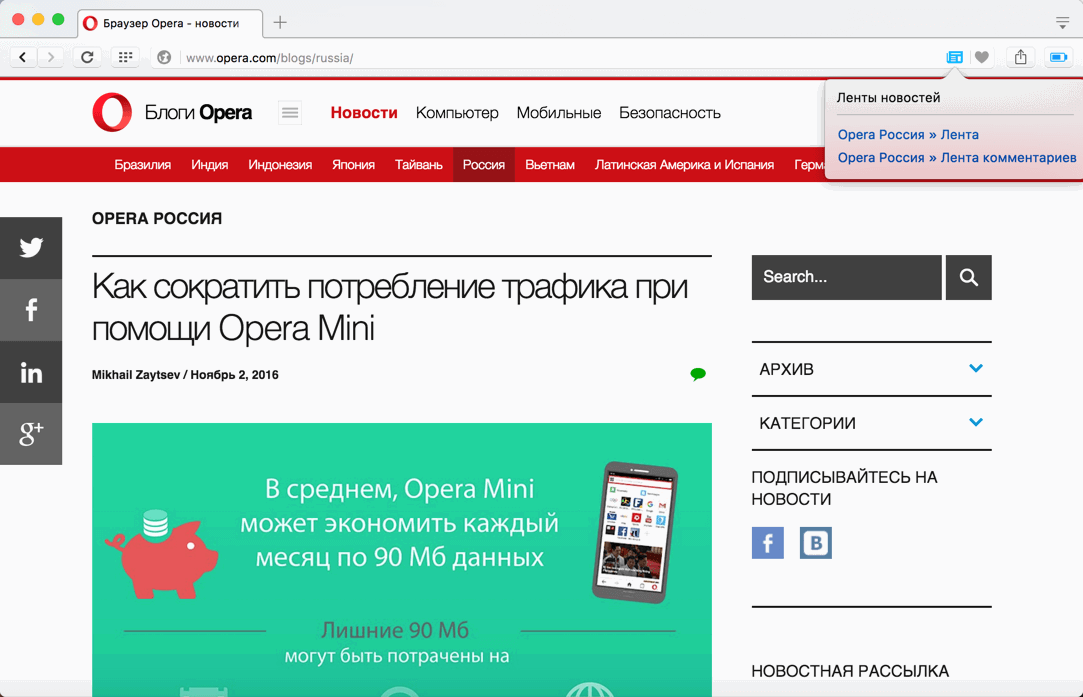Click the OPERA РОССИЯ section heading

tap(157, 218)
